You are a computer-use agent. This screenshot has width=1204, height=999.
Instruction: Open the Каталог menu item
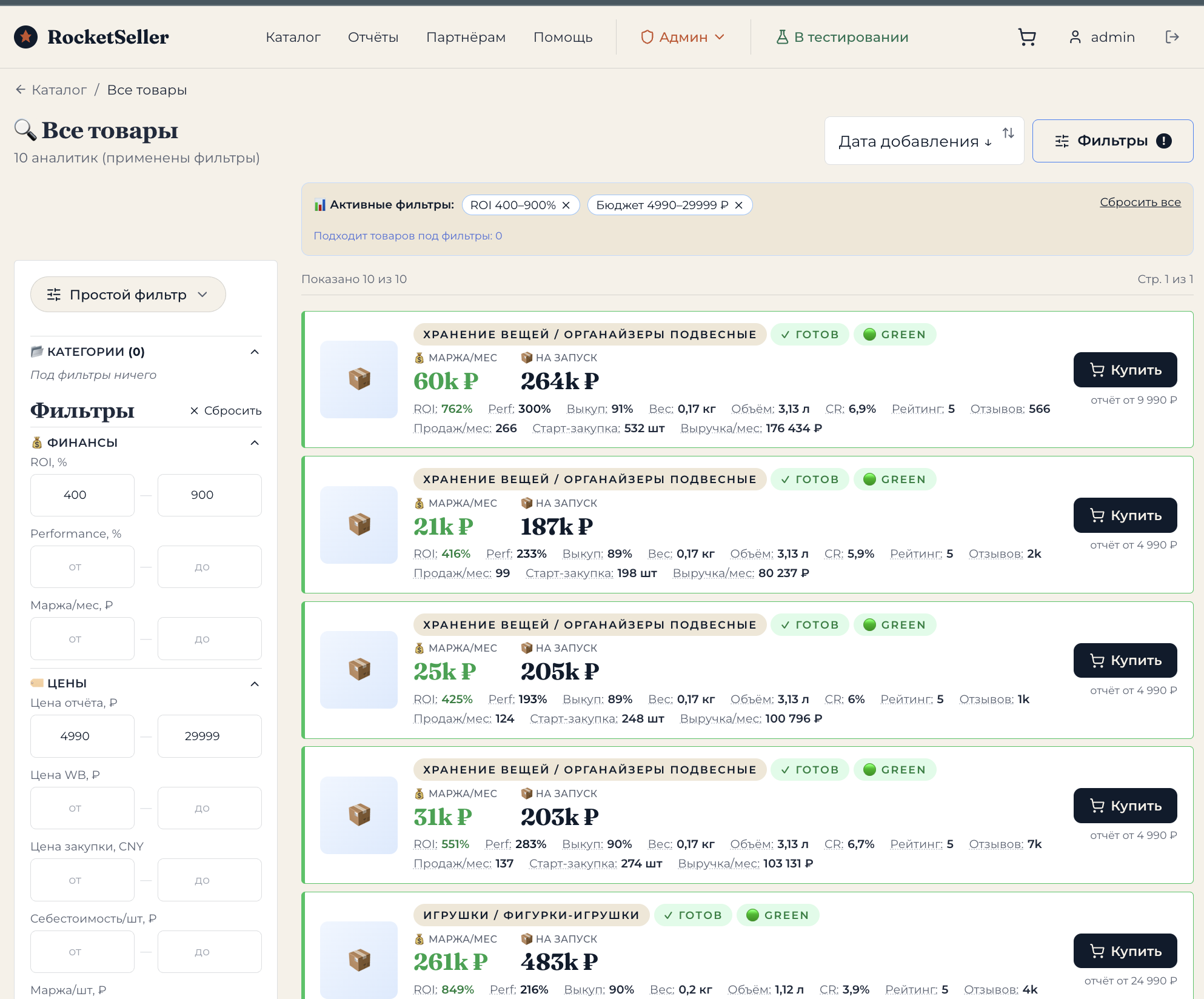click(x=293, y=37)
